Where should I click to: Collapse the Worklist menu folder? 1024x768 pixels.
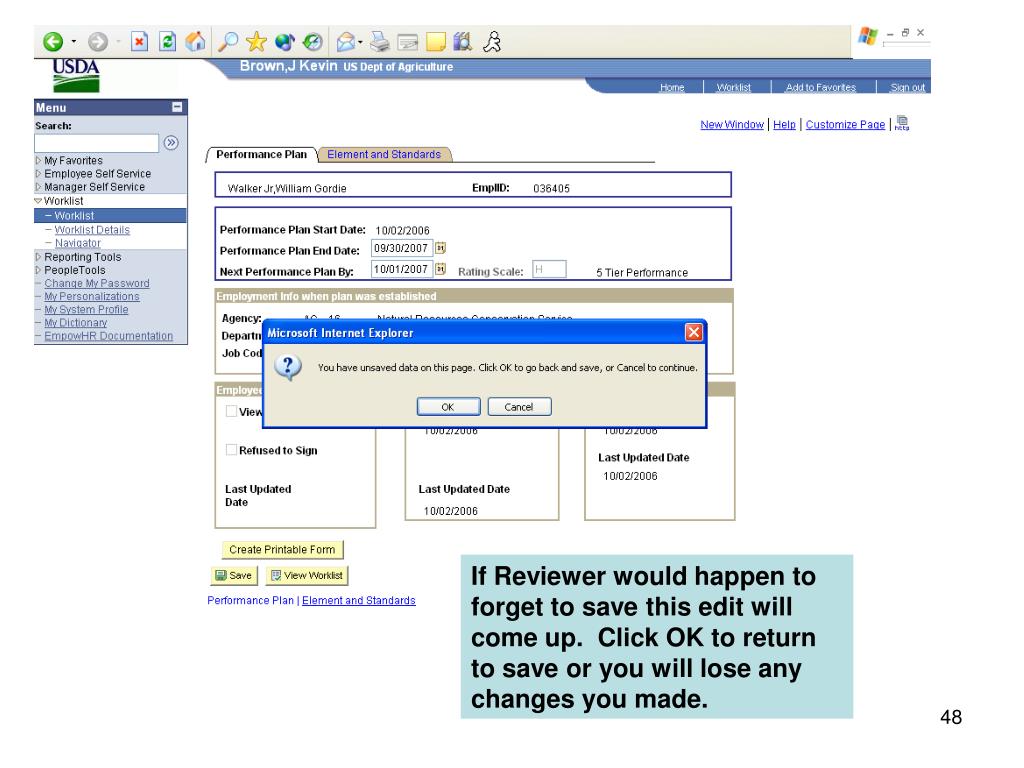(x=39, y=200)
